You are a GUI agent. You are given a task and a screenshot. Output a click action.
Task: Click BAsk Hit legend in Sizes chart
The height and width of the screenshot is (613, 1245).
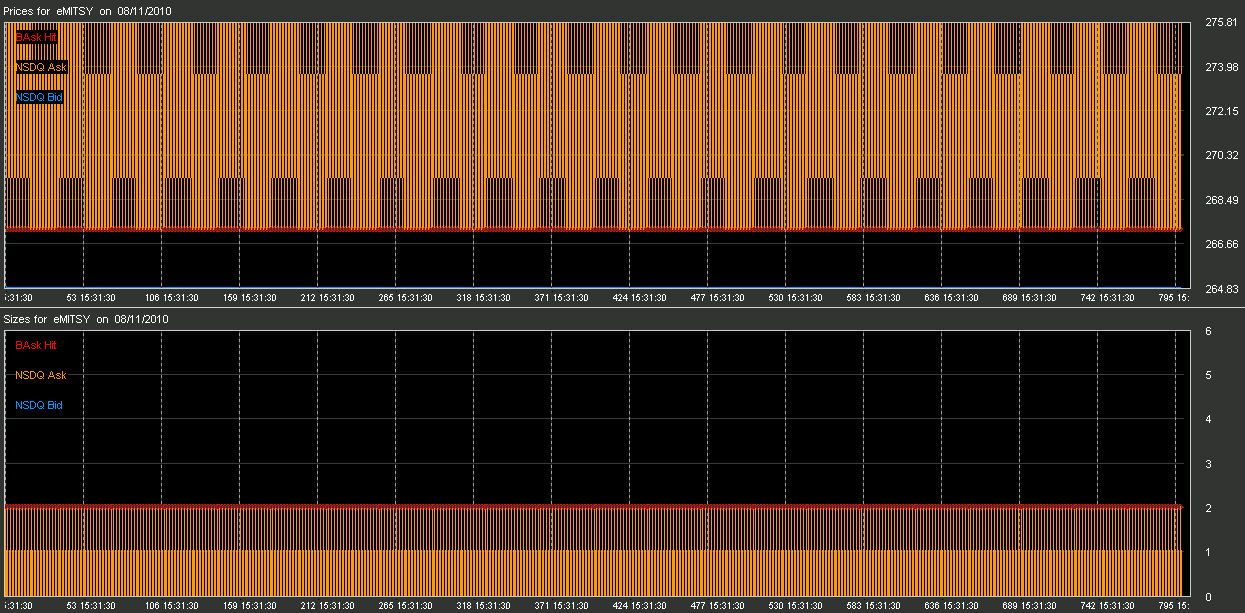tap(36, 345)
